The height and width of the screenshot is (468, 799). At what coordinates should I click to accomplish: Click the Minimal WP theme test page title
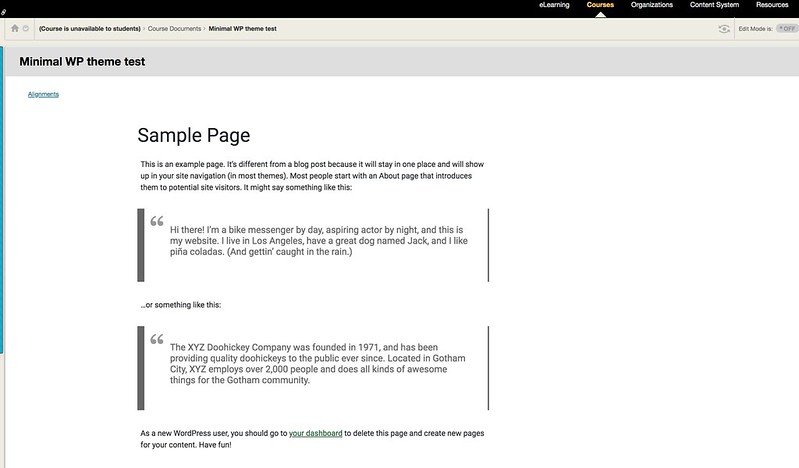click(82, 62)
